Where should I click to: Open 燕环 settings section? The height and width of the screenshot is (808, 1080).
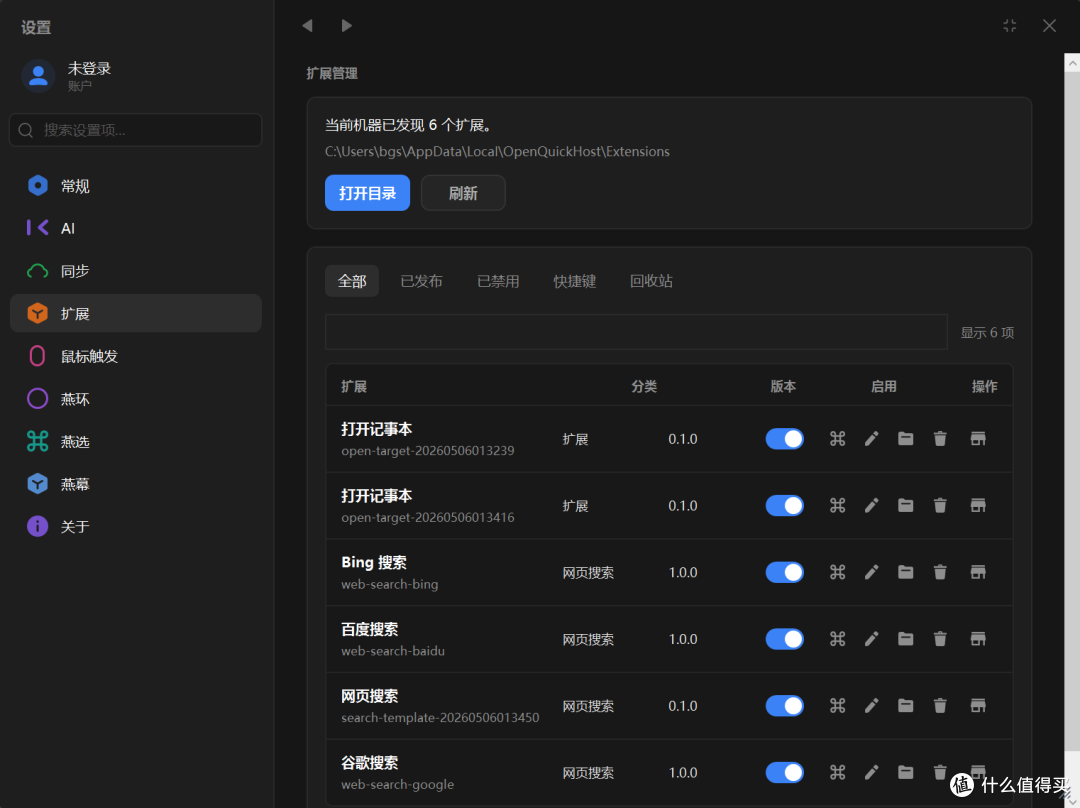pyautogui.click(x=136, y=399)
